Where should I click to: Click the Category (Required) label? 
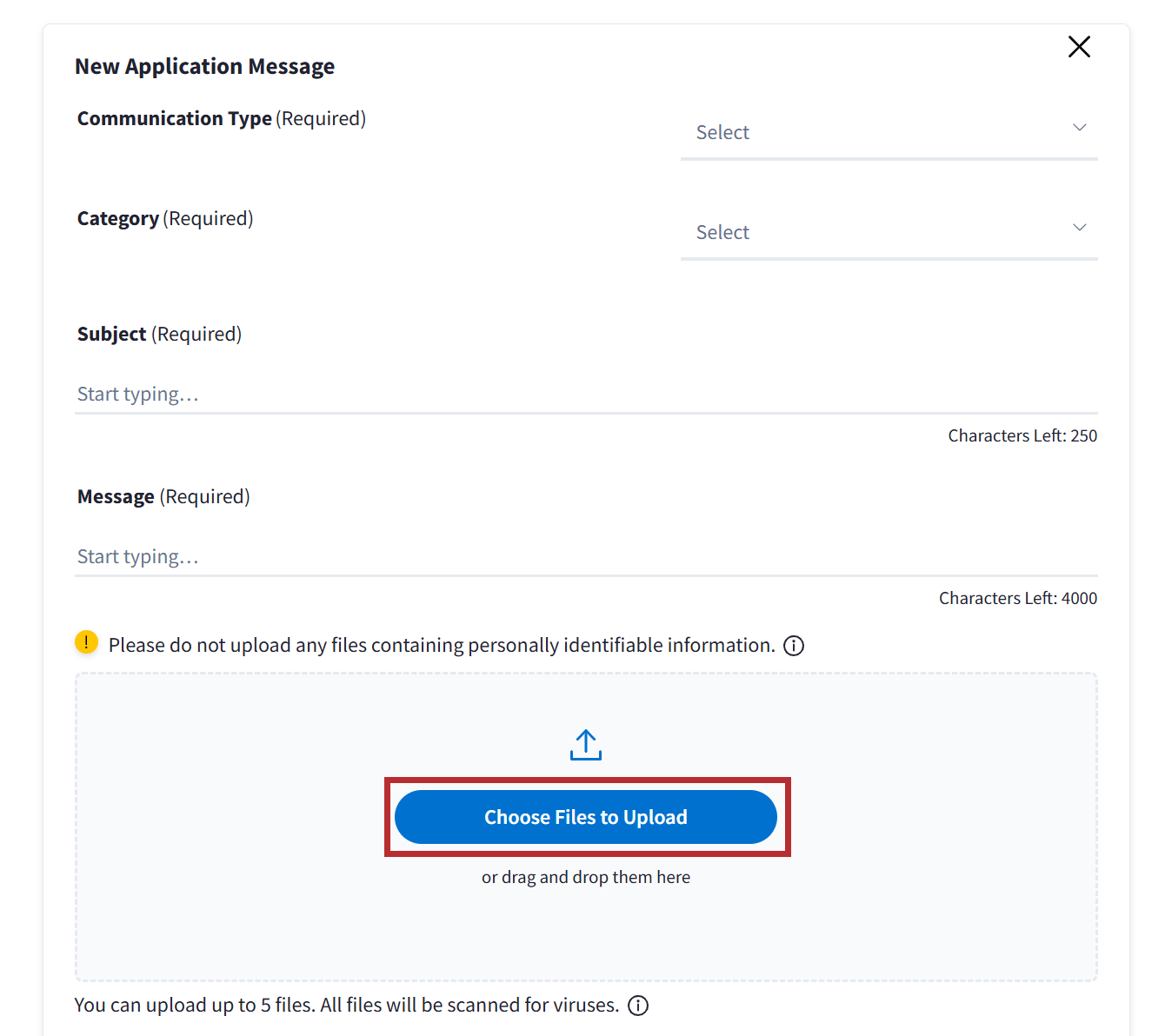tap(165, 219)
